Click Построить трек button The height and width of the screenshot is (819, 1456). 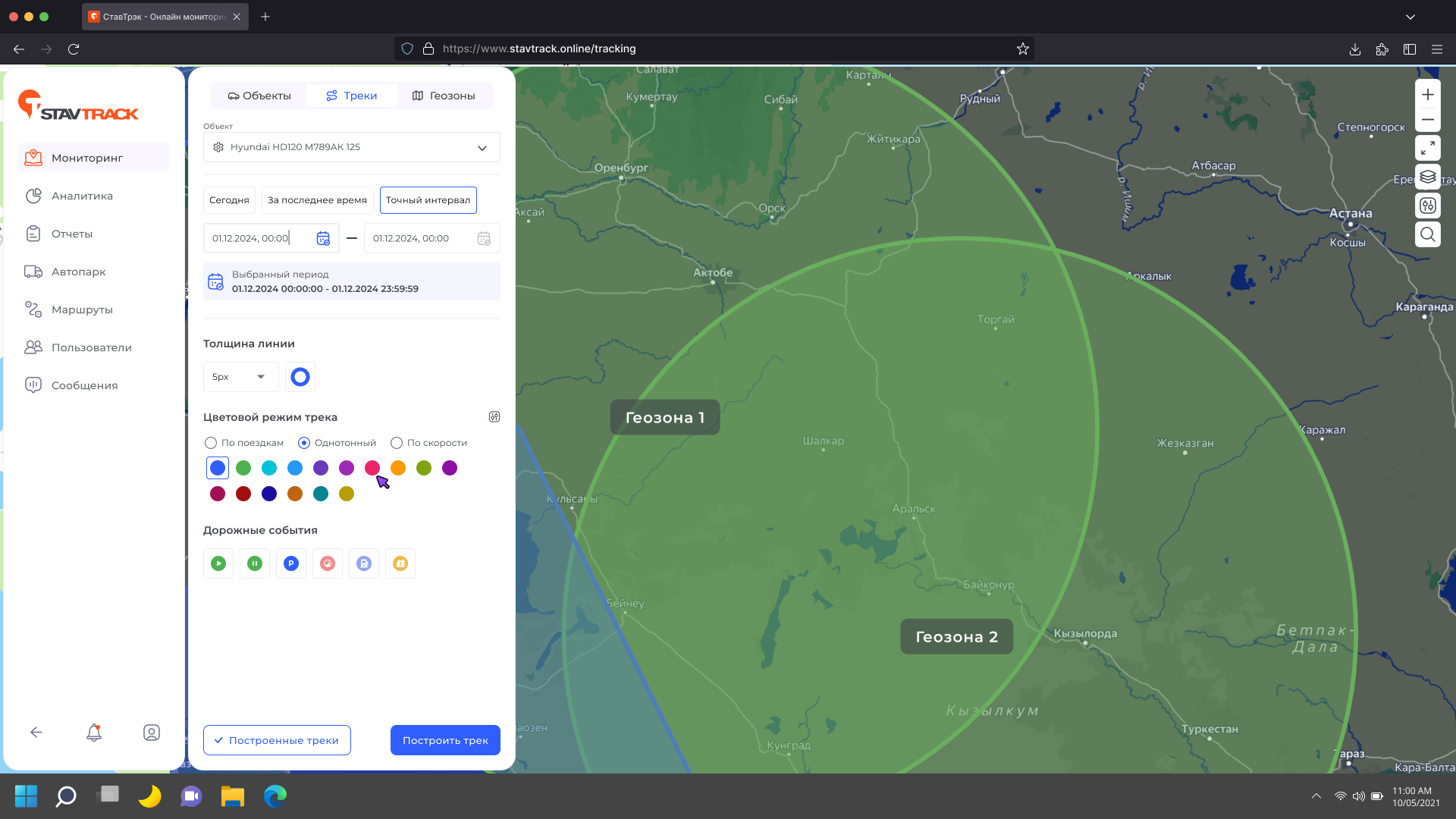445,740
